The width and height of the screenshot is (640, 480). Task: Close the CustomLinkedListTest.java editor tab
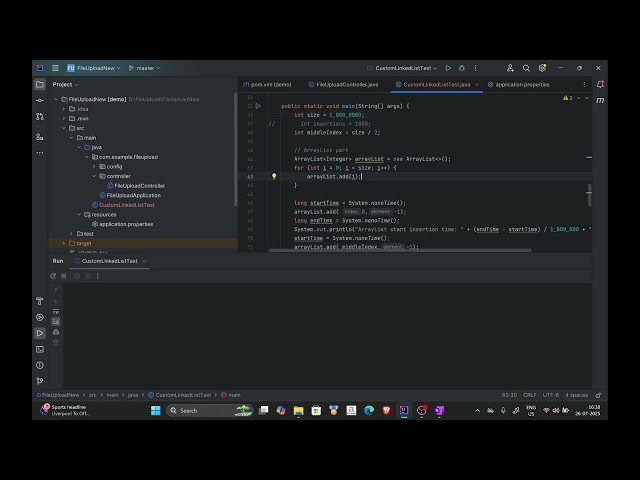click(476, 84)
